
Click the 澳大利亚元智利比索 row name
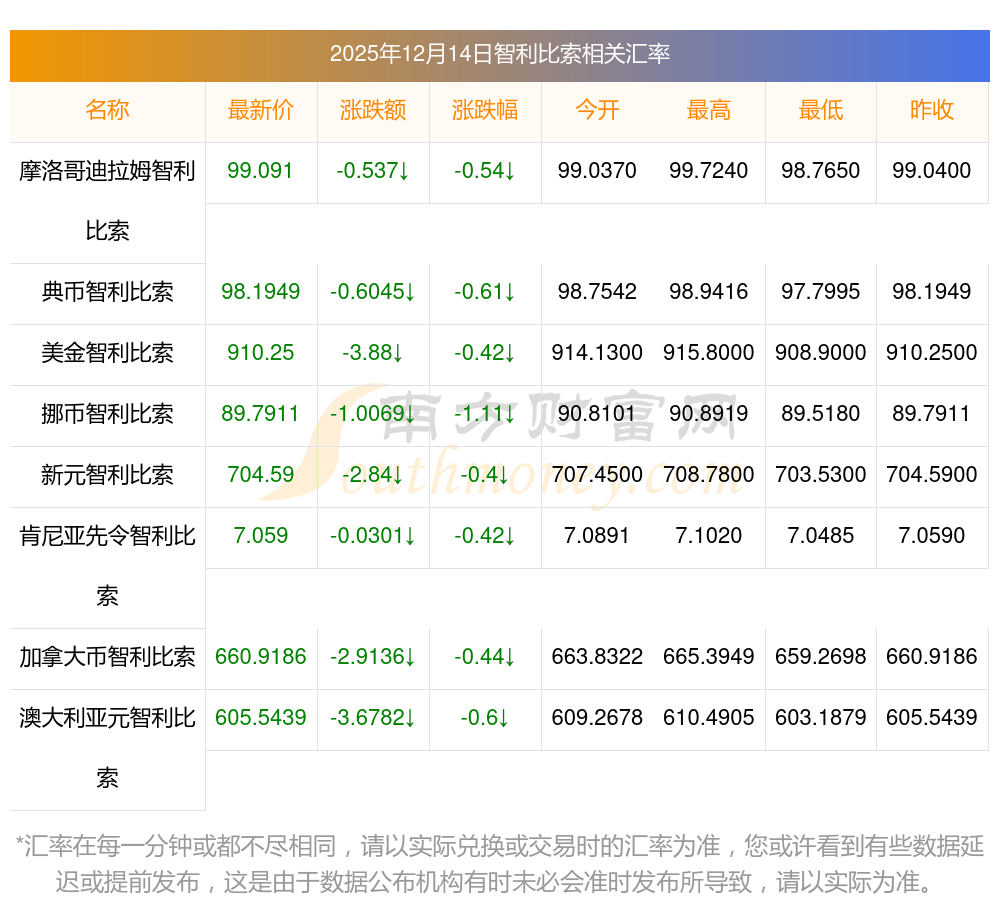(x=107, y=747)
